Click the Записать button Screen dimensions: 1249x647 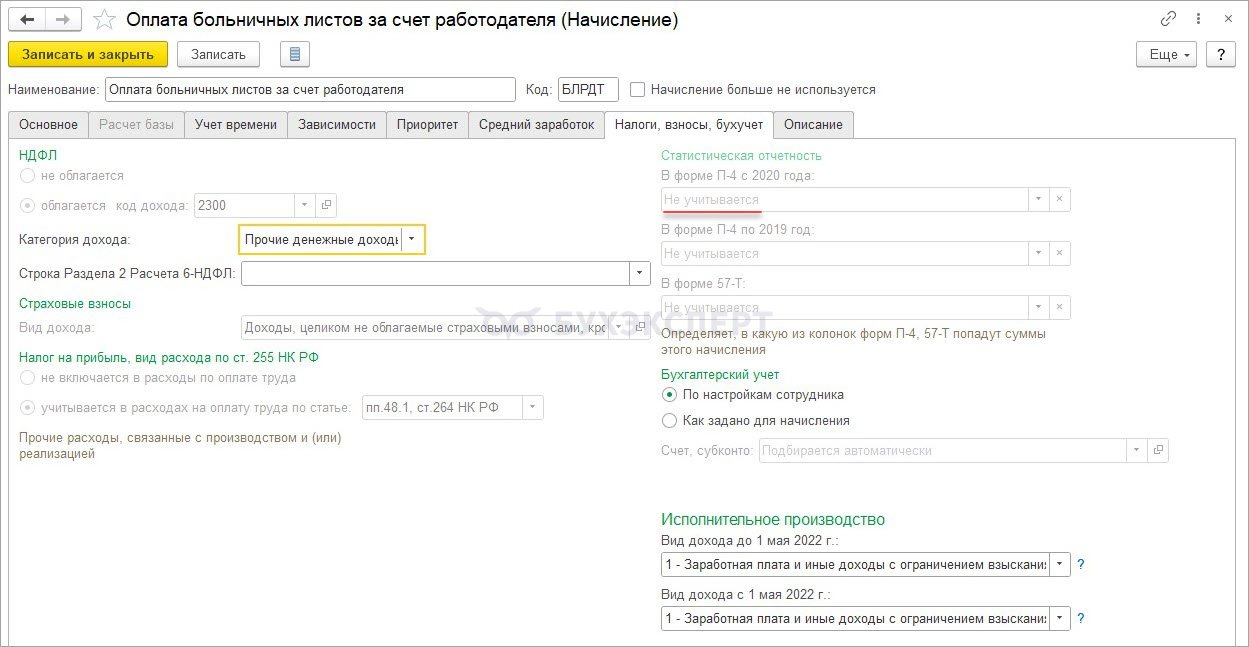[218, 54]
